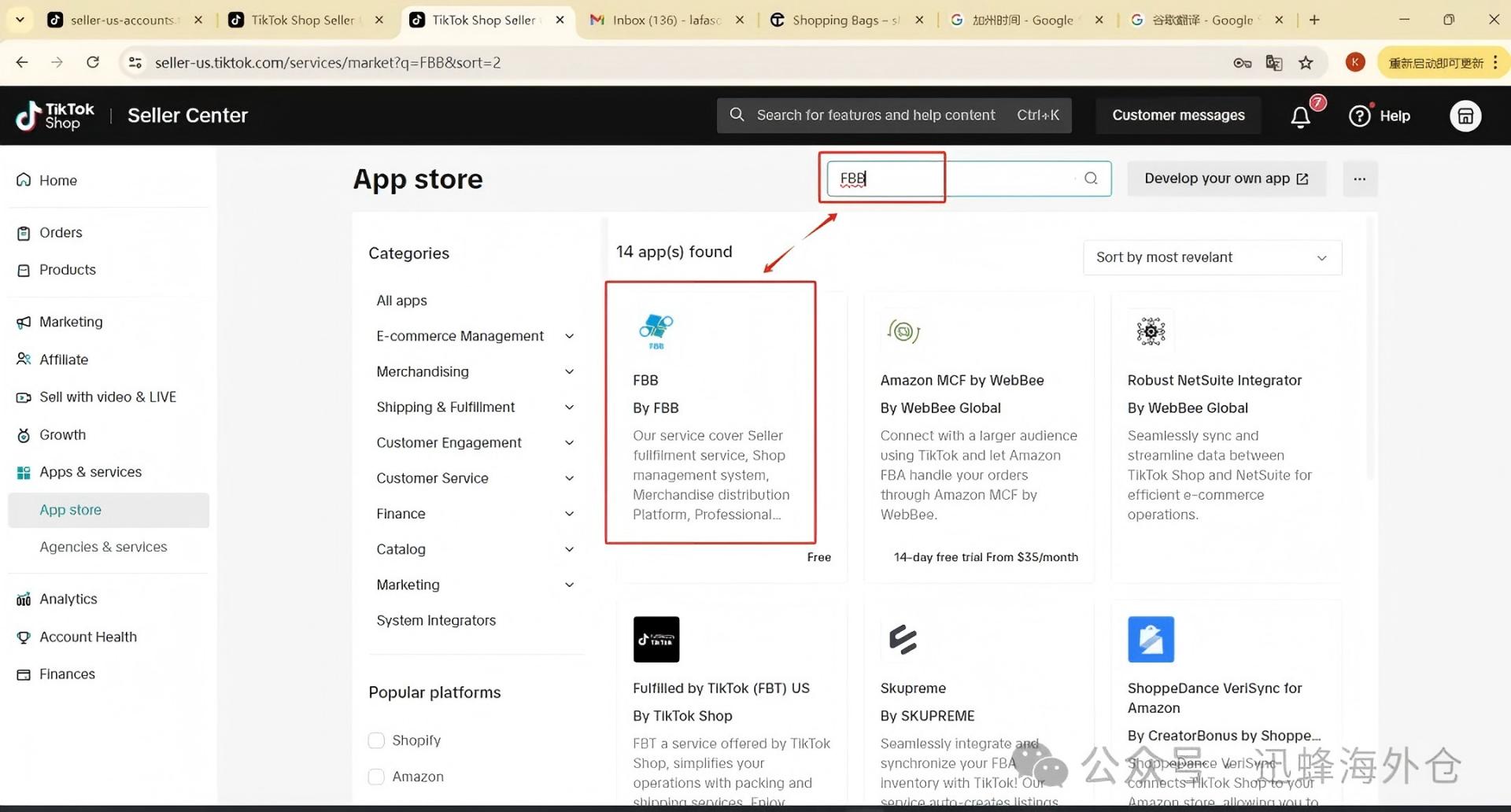Expand the Shipping & Fulfillment category
The image size is (1511, 812).
[569, 407]
